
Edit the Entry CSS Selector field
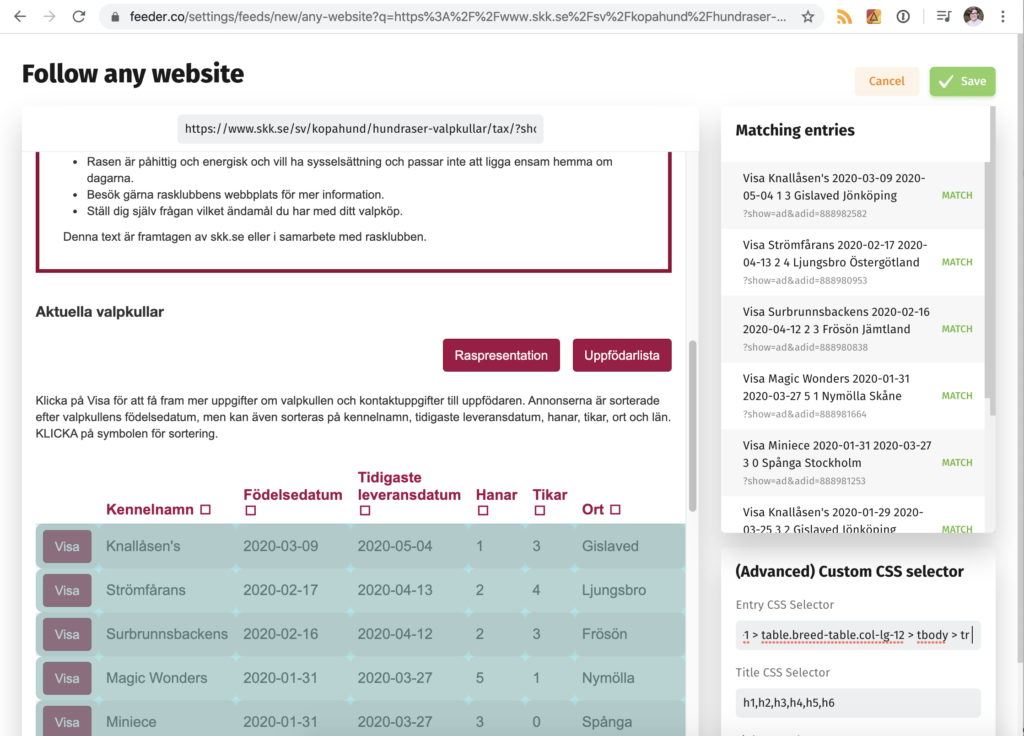[x=857, y=635]
